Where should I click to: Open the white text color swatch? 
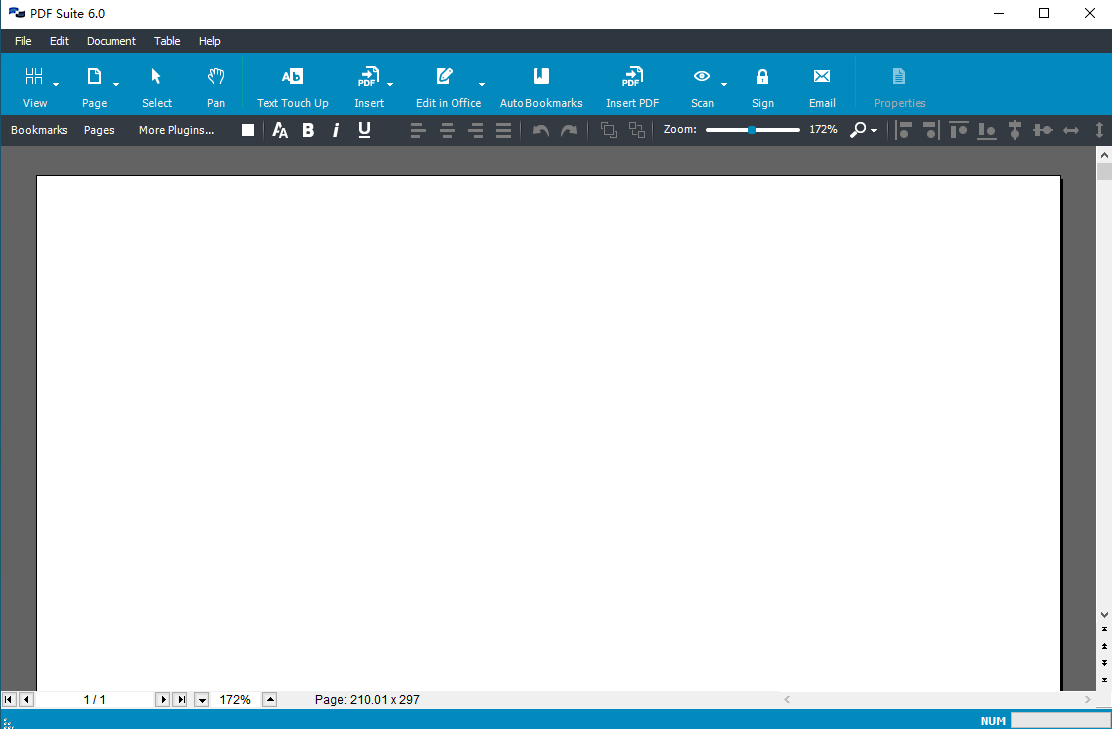pyautogui.click(x=248, y=130)
